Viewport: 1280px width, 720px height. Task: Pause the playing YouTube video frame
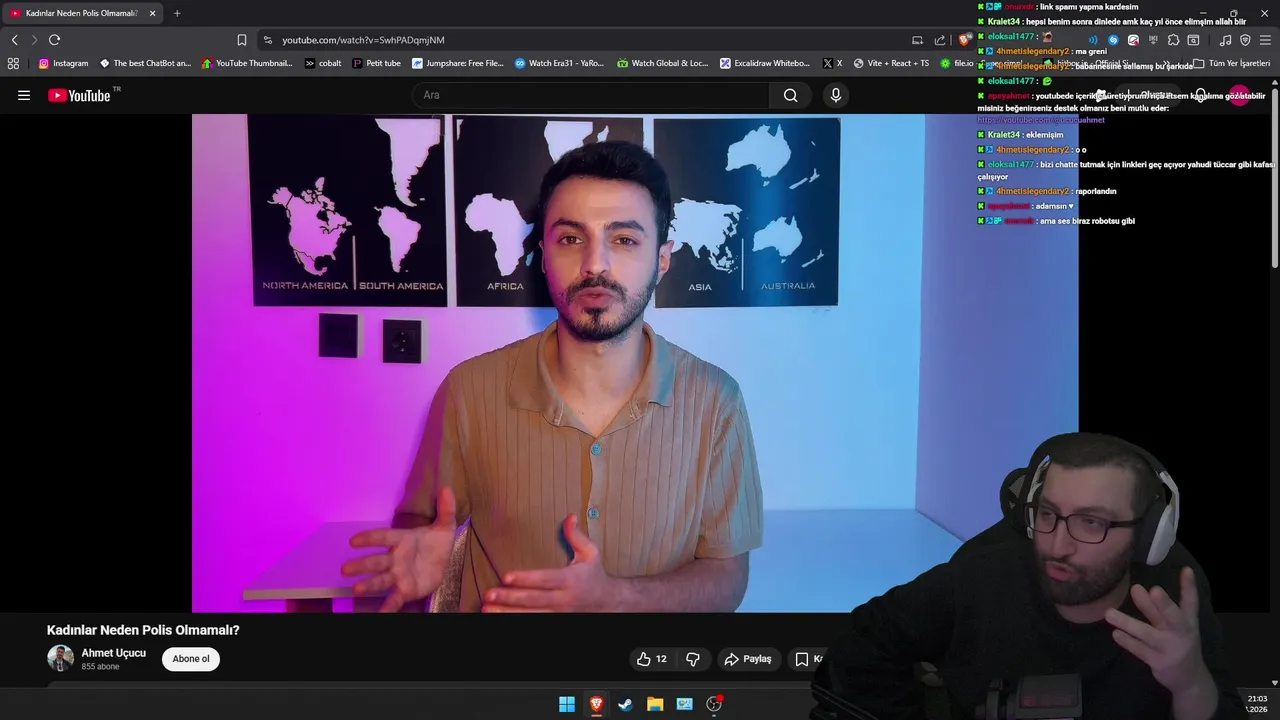(635, 362)
